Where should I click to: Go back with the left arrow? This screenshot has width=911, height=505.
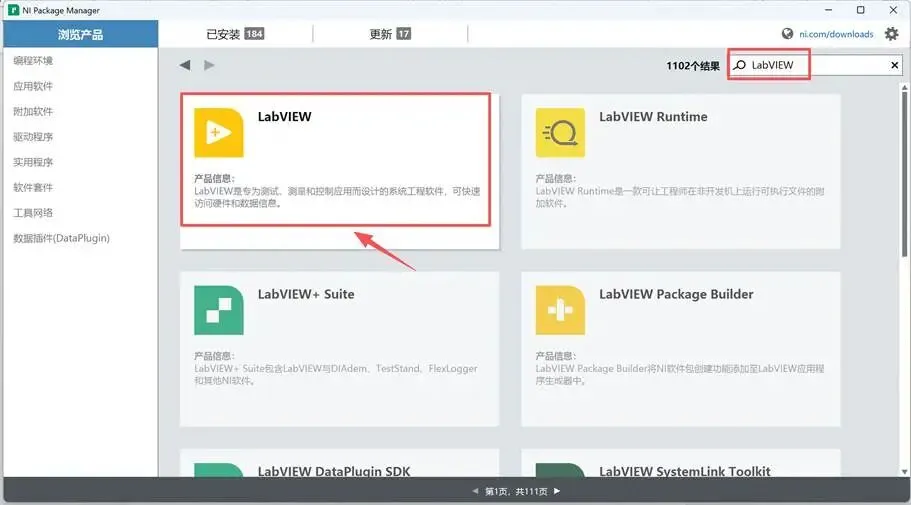(185, 65)
